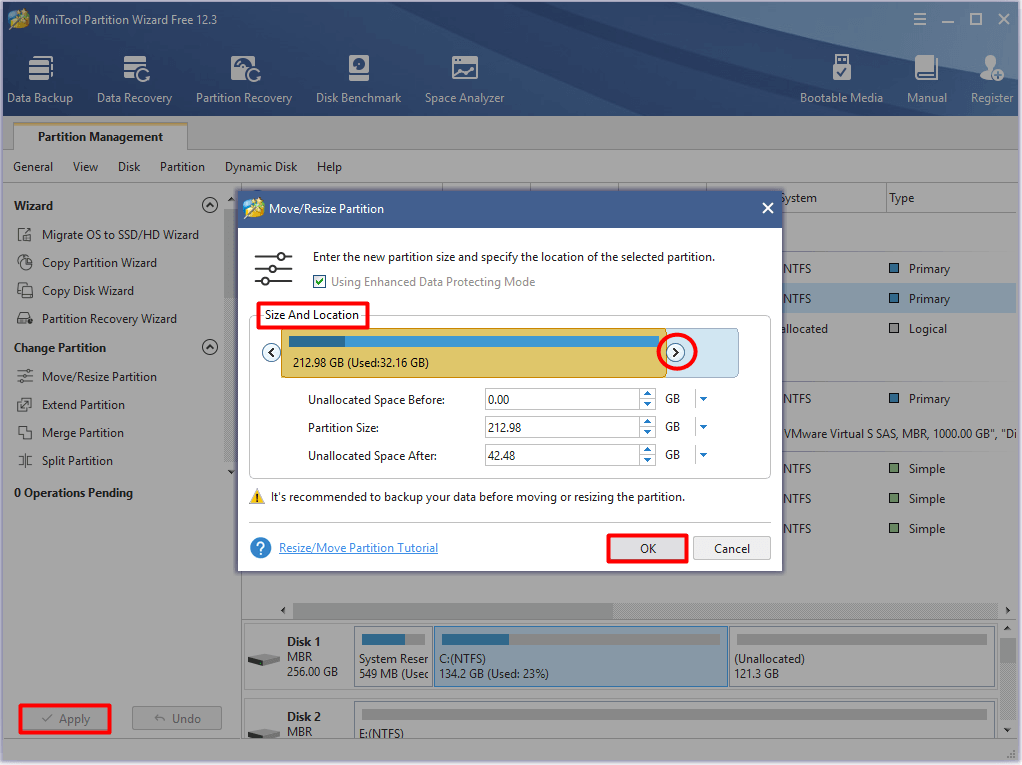This screenshot has width=1022, height=765.
Task: Click the right handle arrow of partition bar
Action: point(675,353)
